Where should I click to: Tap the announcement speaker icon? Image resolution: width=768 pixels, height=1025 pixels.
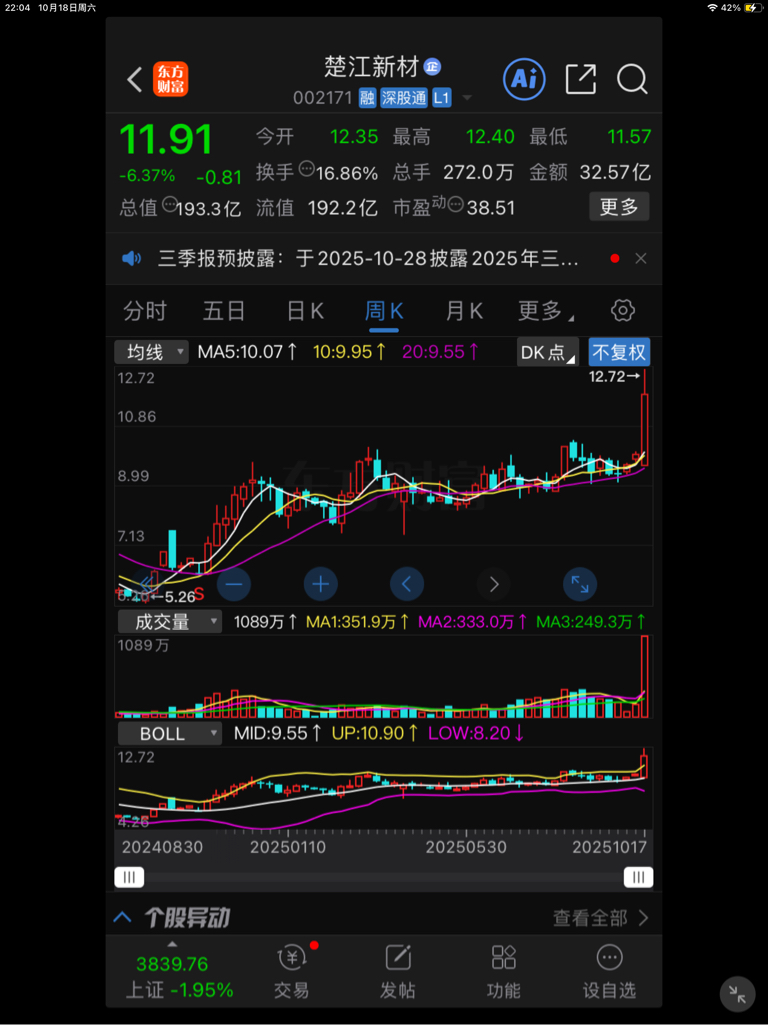[x=131, y=258]
